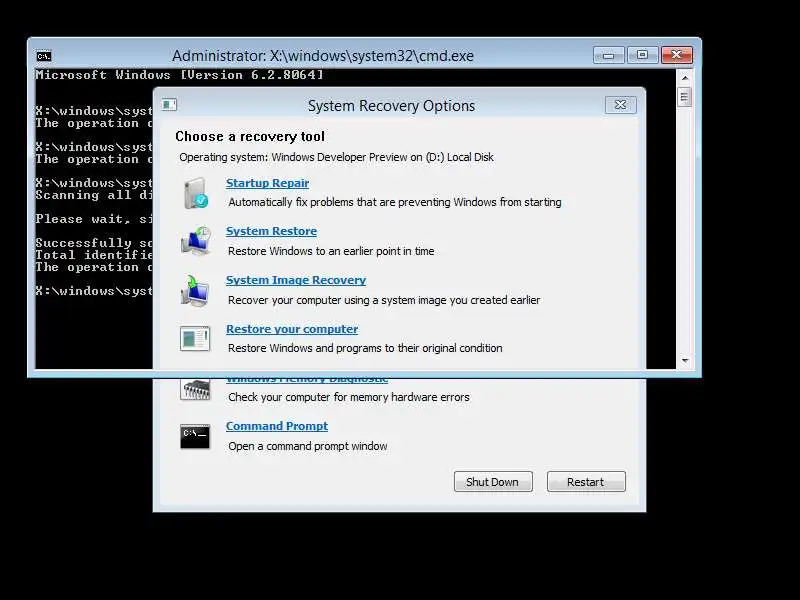The width and height of the screenshot is (800, 600).
Task: Maximize the cmd.exe window
Action: click(642, 55)
